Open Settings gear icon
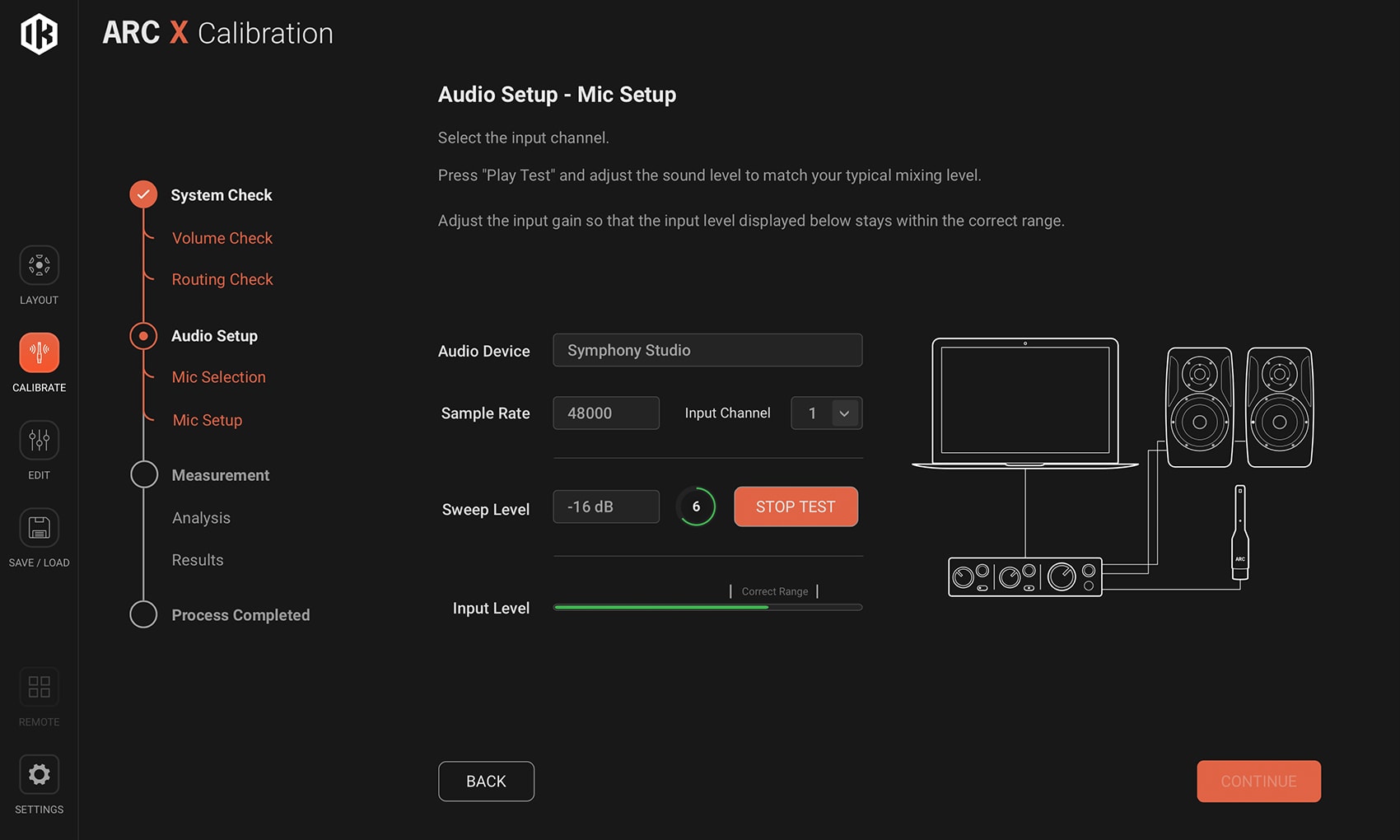The width and height of the screenshot is (1400, 840). point(39,774)
